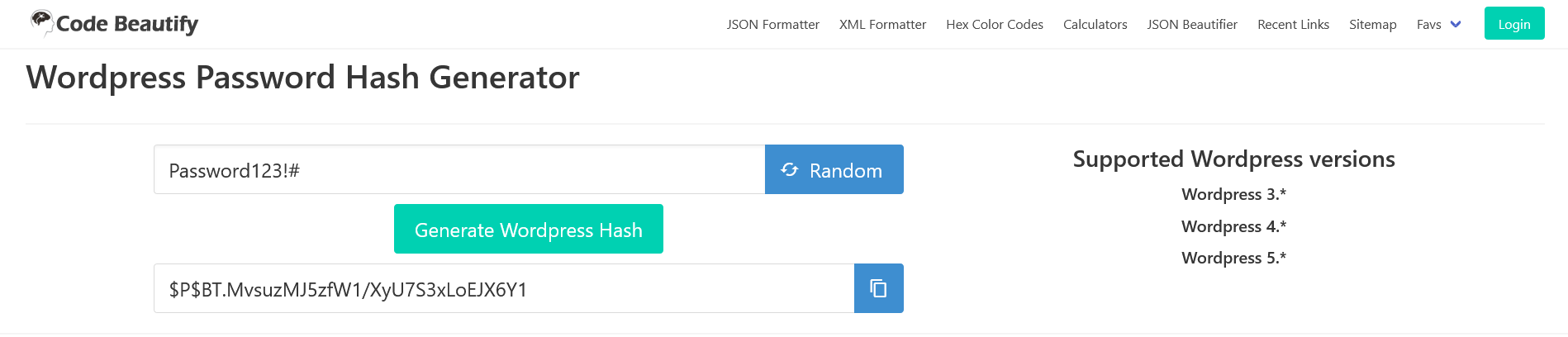Open Hex Color Codes link
The height and width of the screenshot is (337, 1568).
click(x=995, y=25)
